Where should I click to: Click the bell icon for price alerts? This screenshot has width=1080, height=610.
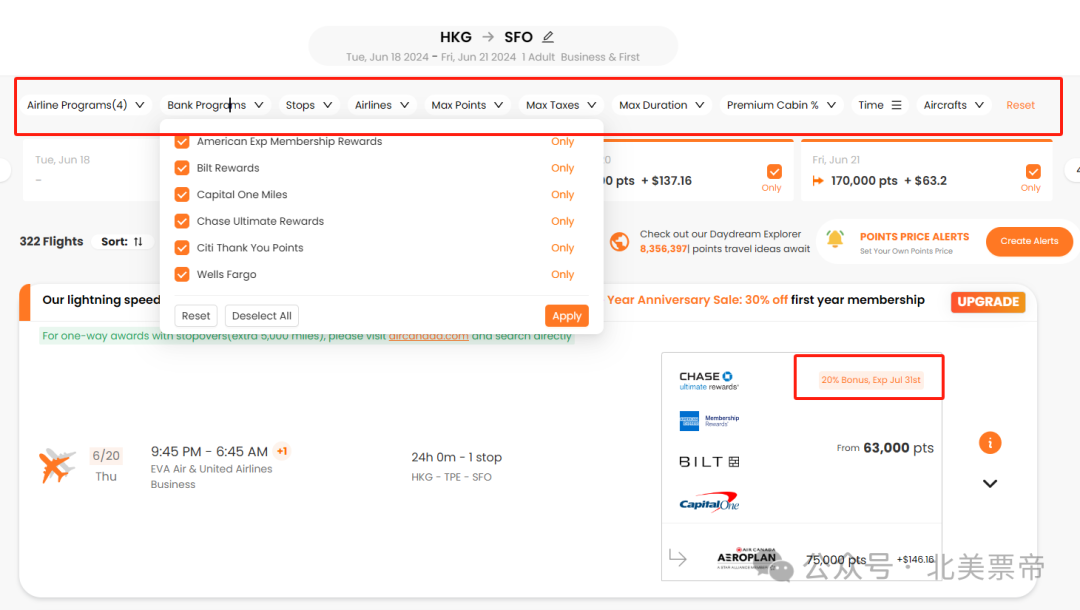tap(835, 239)
